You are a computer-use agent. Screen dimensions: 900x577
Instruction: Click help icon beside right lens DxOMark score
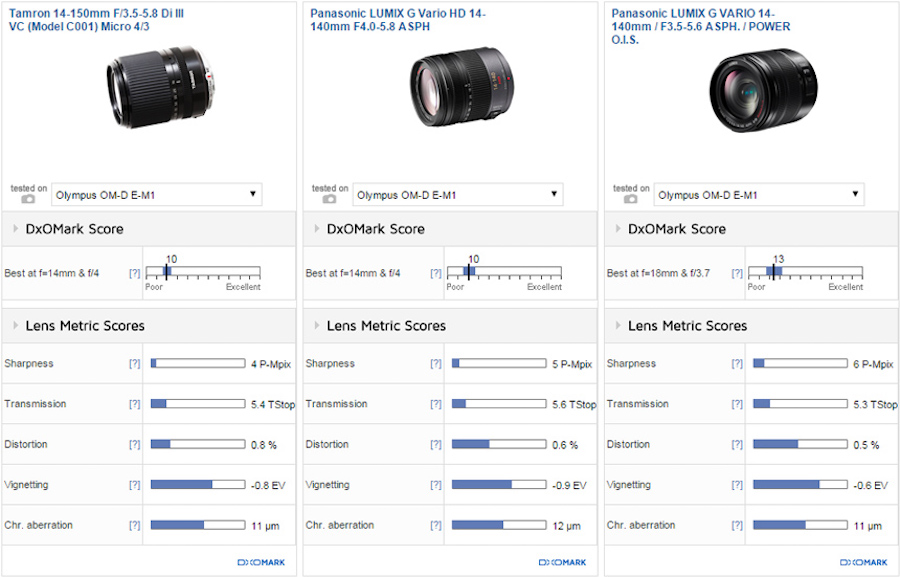pos(736,273)
